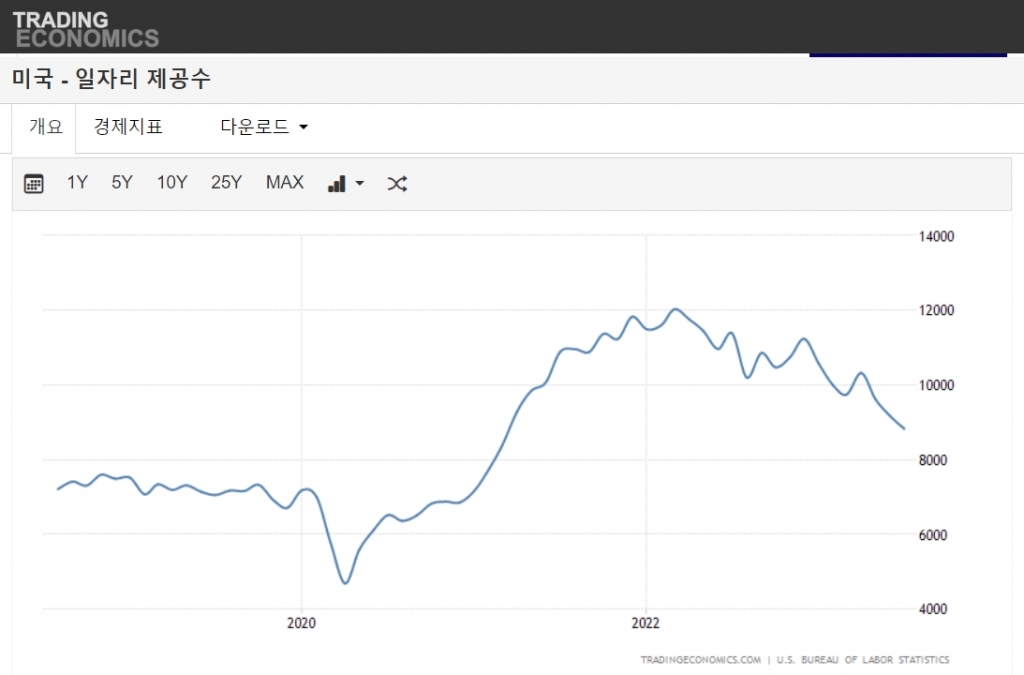Show 25Y historical data
The height and width of the screenshot is (675, 1024).
pos(226,182)
